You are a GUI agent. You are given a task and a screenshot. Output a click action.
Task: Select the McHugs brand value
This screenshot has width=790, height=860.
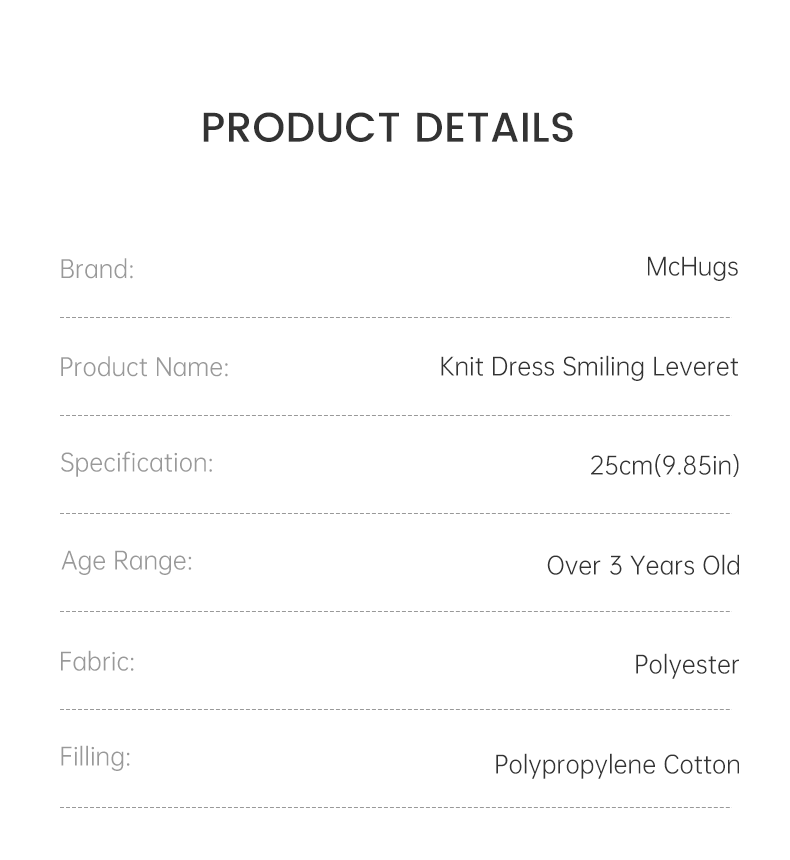(x=692, y=267)
